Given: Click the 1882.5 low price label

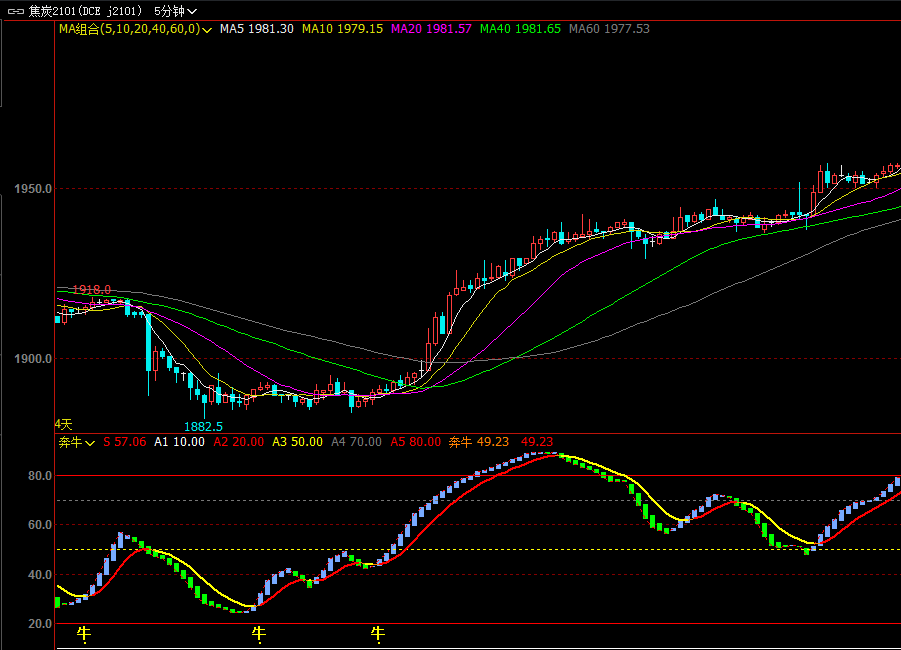Looking at the screenshot, I should pyautogui.click(x=203, y=426).
